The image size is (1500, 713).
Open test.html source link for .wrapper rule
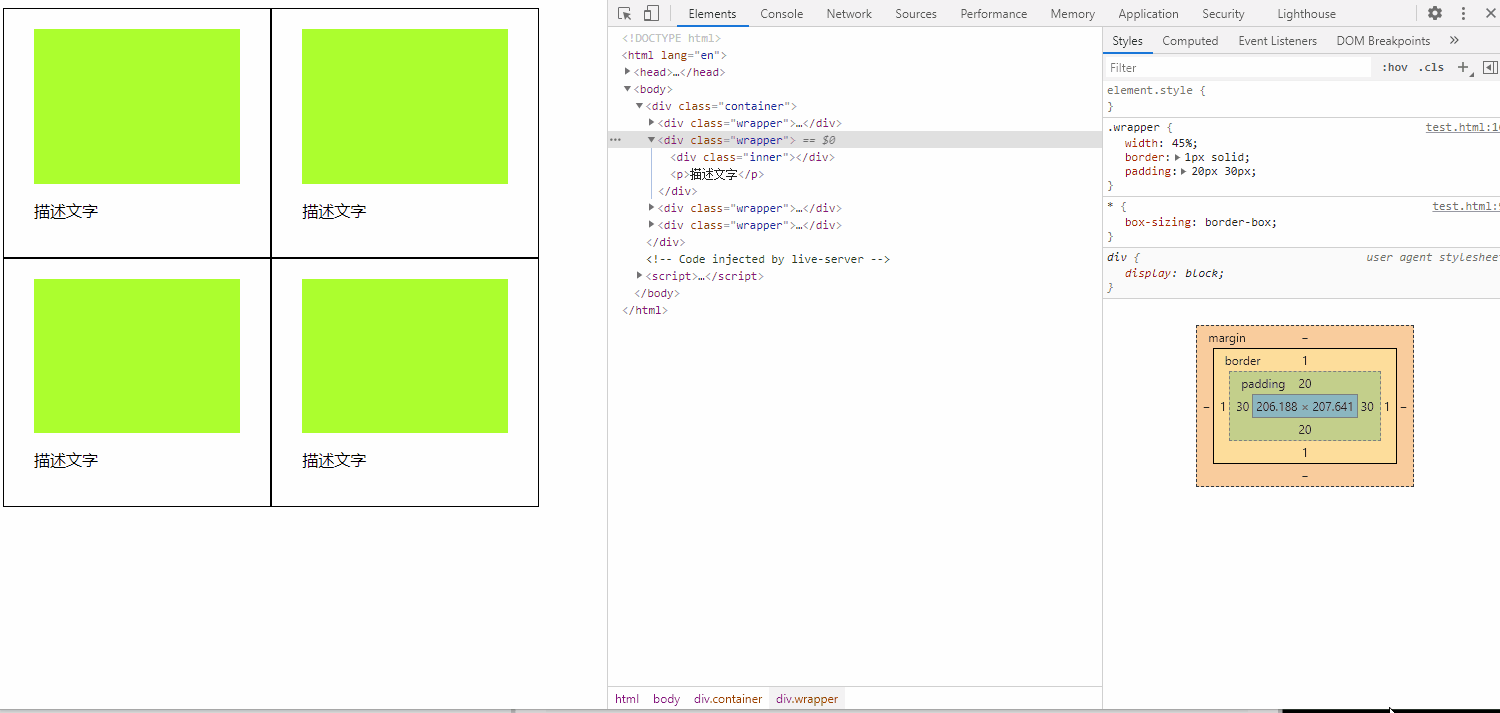(1463, 127)
